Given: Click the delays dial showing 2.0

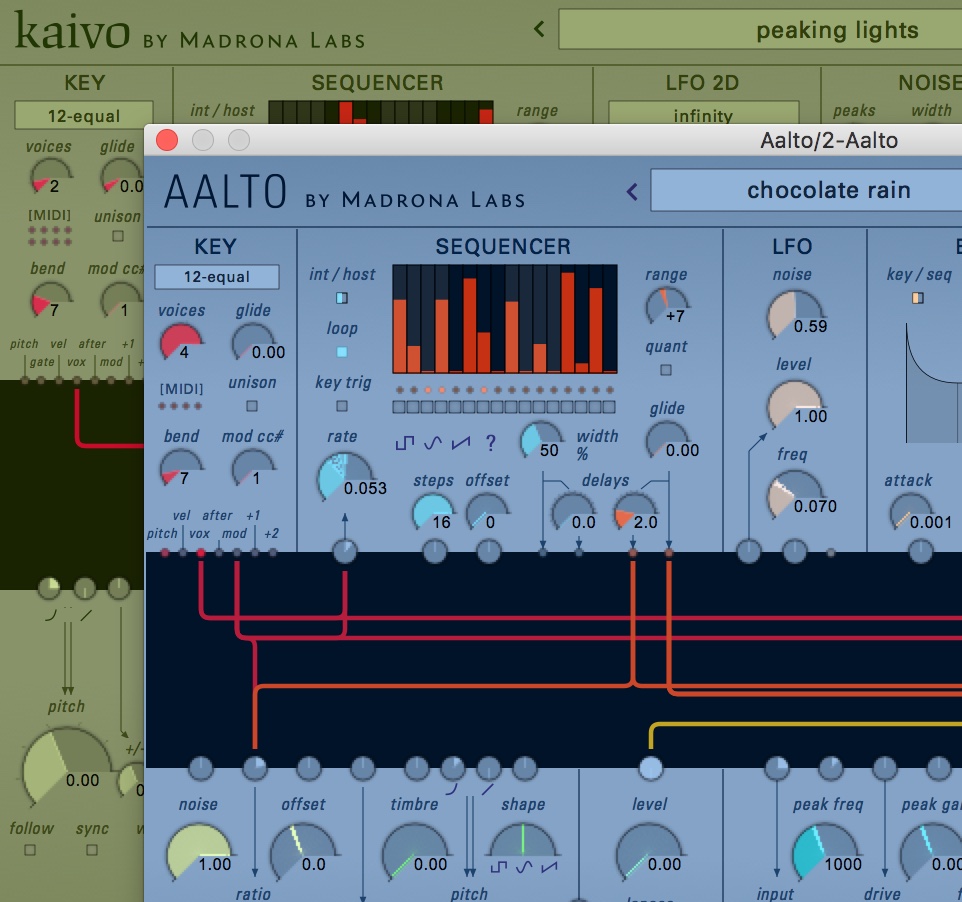Looking at the screenshot, I should tap(636, 512).
